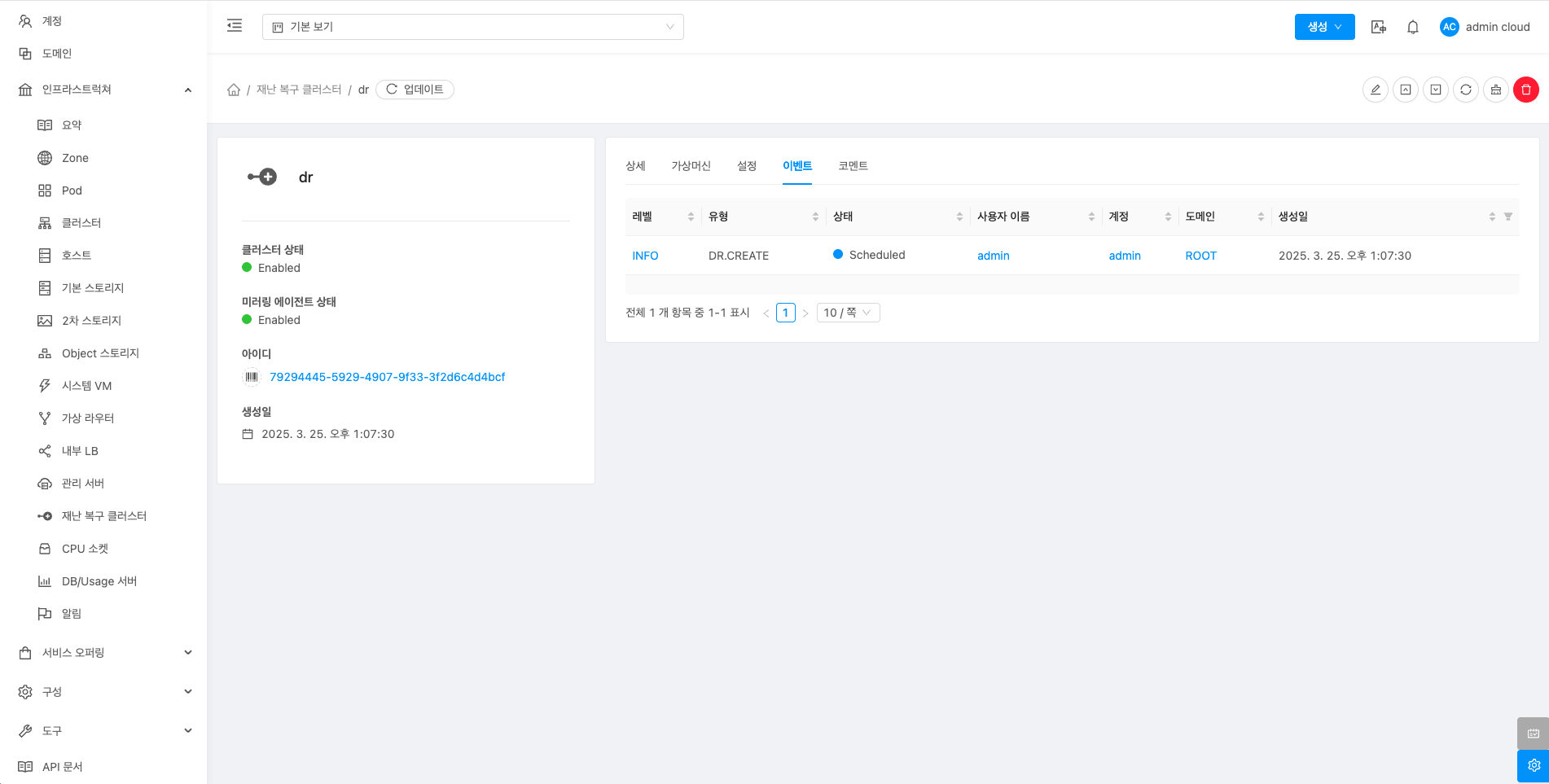Image resolution: width=1549 pixels, height=784 pixels.
Task: Click the circular sync arrows icon button
Action: (x=1465, y=90)
